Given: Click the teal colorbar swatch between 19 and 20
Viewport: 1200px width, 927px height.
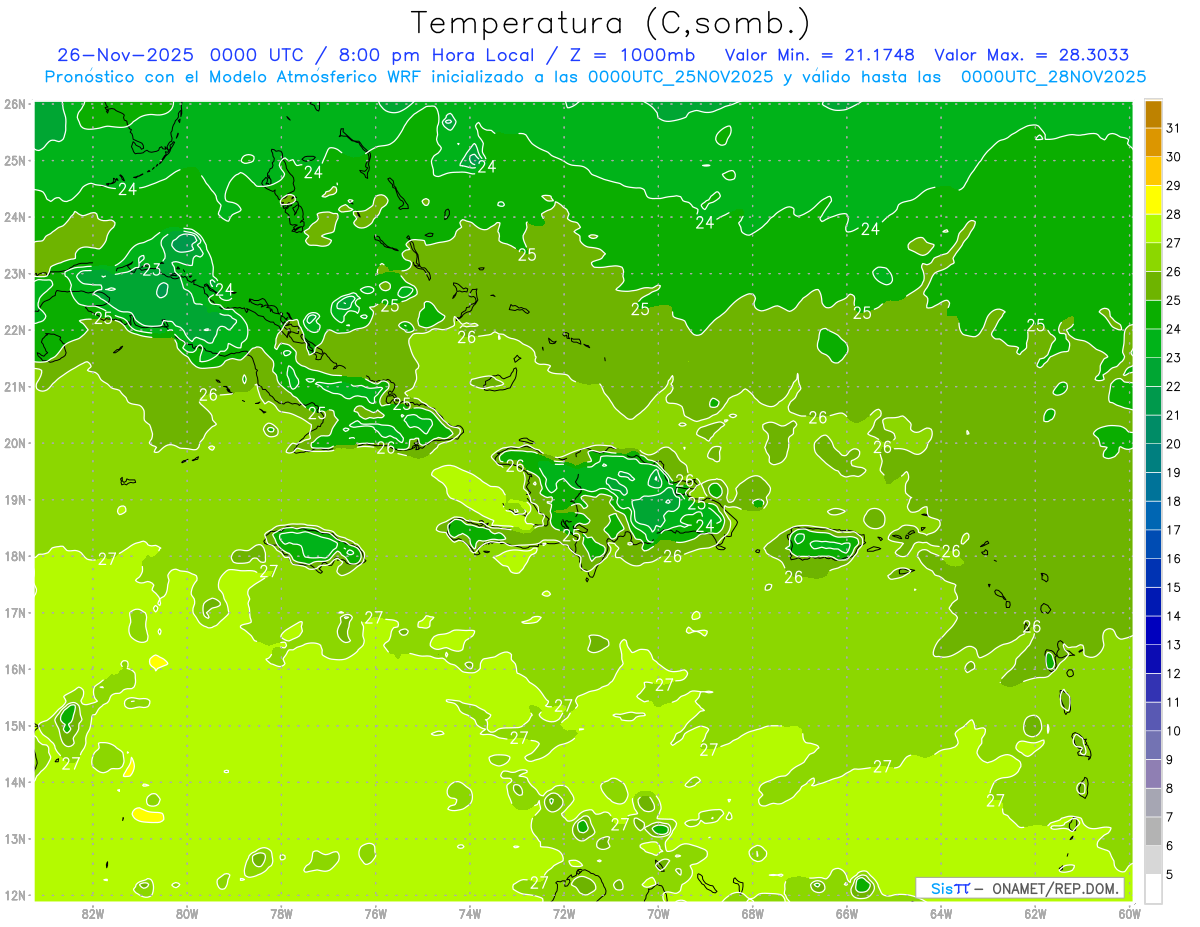Looking at the screenshot, I should [x=1154, y=458].
